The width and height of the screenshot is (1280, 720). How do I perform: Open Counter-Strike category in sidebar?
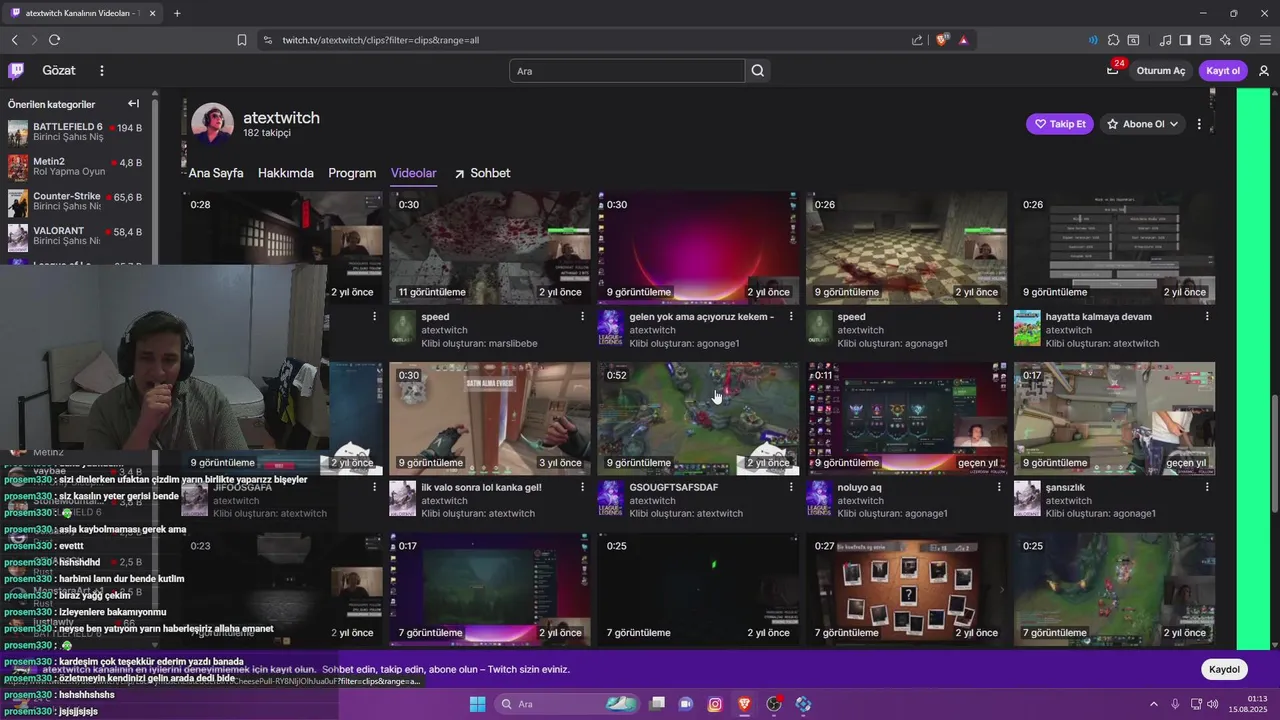point(77,202)
